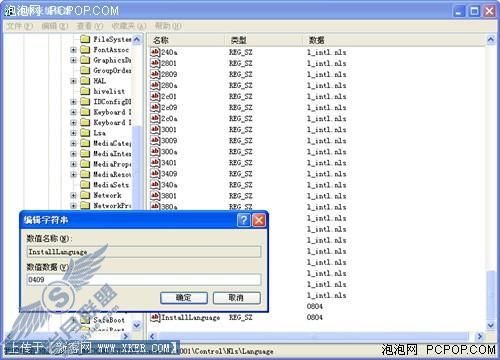This screenshot has height=360, width=500.
Task: Click the 数值名称 field showing InstallLanguage
Action: (144, 252)
